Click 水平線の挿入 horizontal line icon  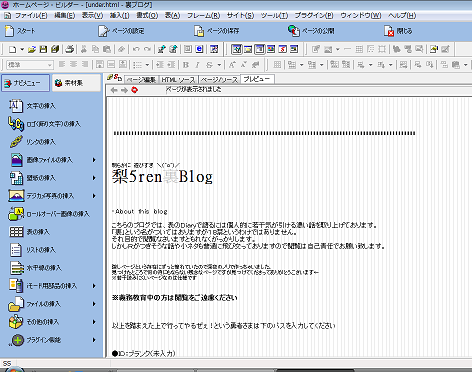[16, 268]
